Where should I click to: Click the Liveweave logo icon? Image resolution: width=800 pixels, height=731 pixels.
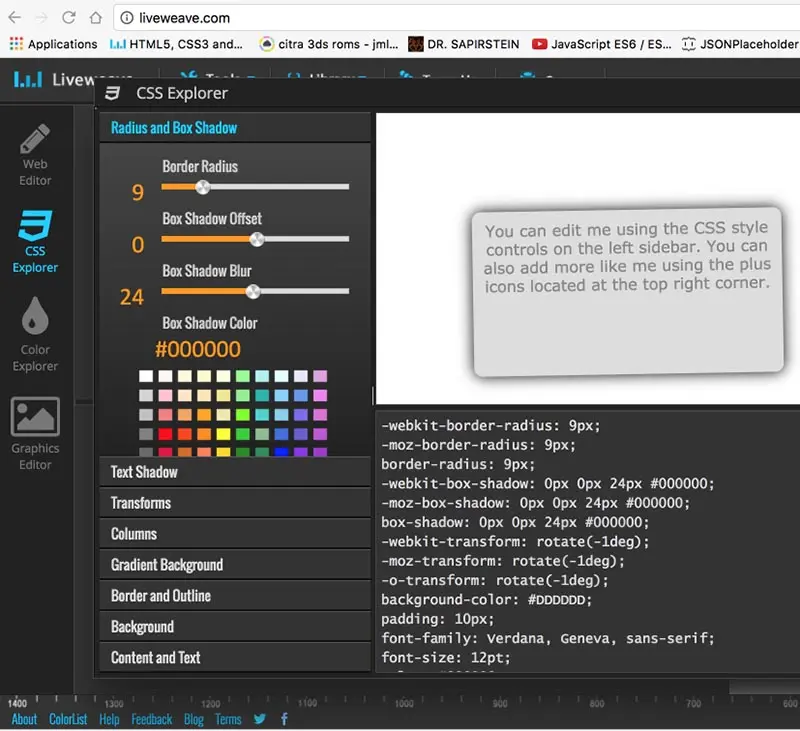(28, 79)
